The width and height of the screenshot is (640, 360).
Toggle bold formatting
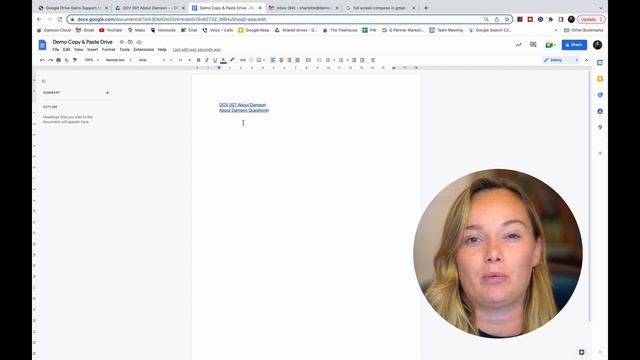coord(199,60)
